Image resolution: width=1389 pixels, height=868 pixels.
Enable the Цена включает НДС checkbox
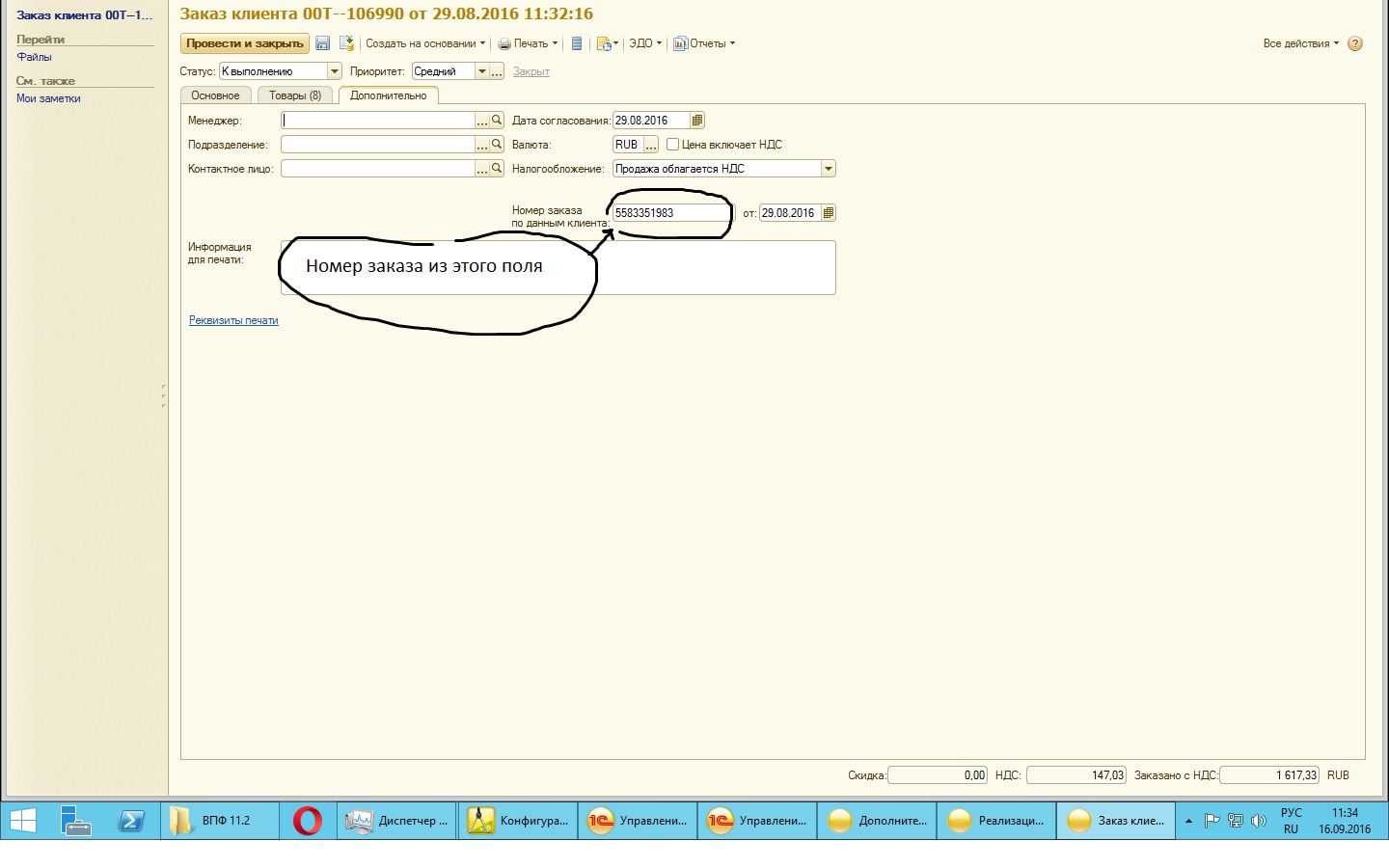[x=673, y=145]
